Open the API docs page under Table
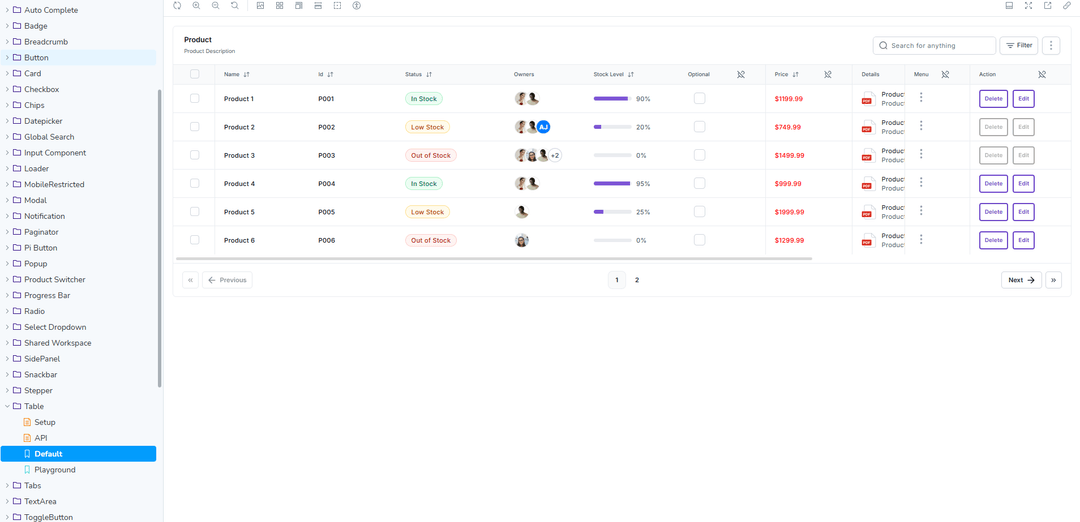 coord(41,438)
